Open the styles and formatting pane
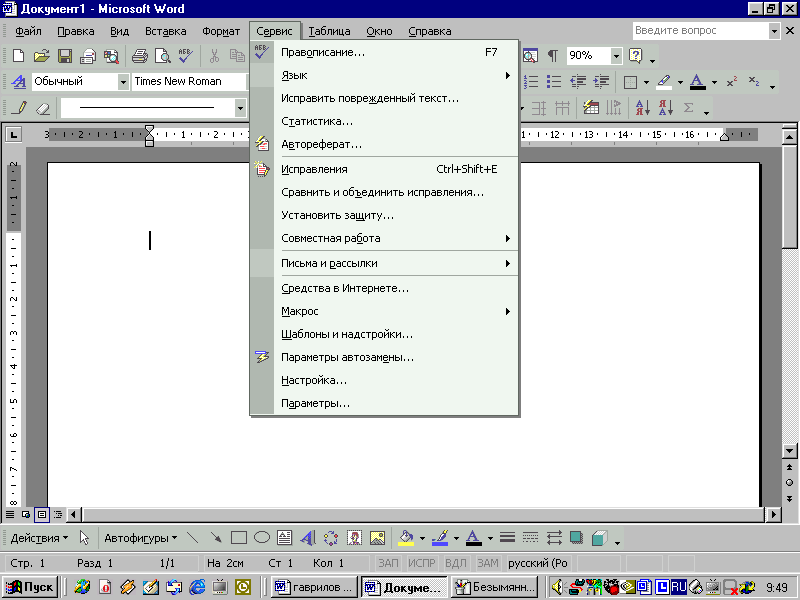 pyautogui.click(x=19, y=82)
